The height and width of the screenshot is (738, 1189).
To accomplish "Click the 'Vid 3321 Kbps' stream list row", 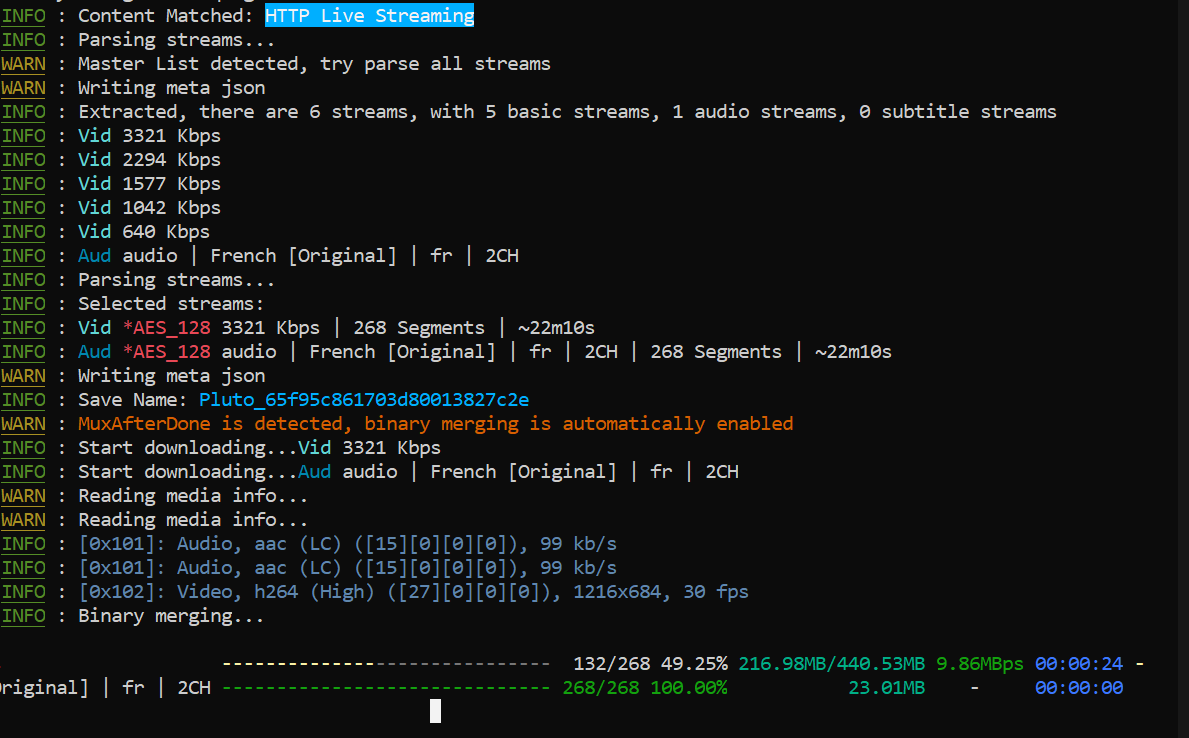I will [149, 136].
